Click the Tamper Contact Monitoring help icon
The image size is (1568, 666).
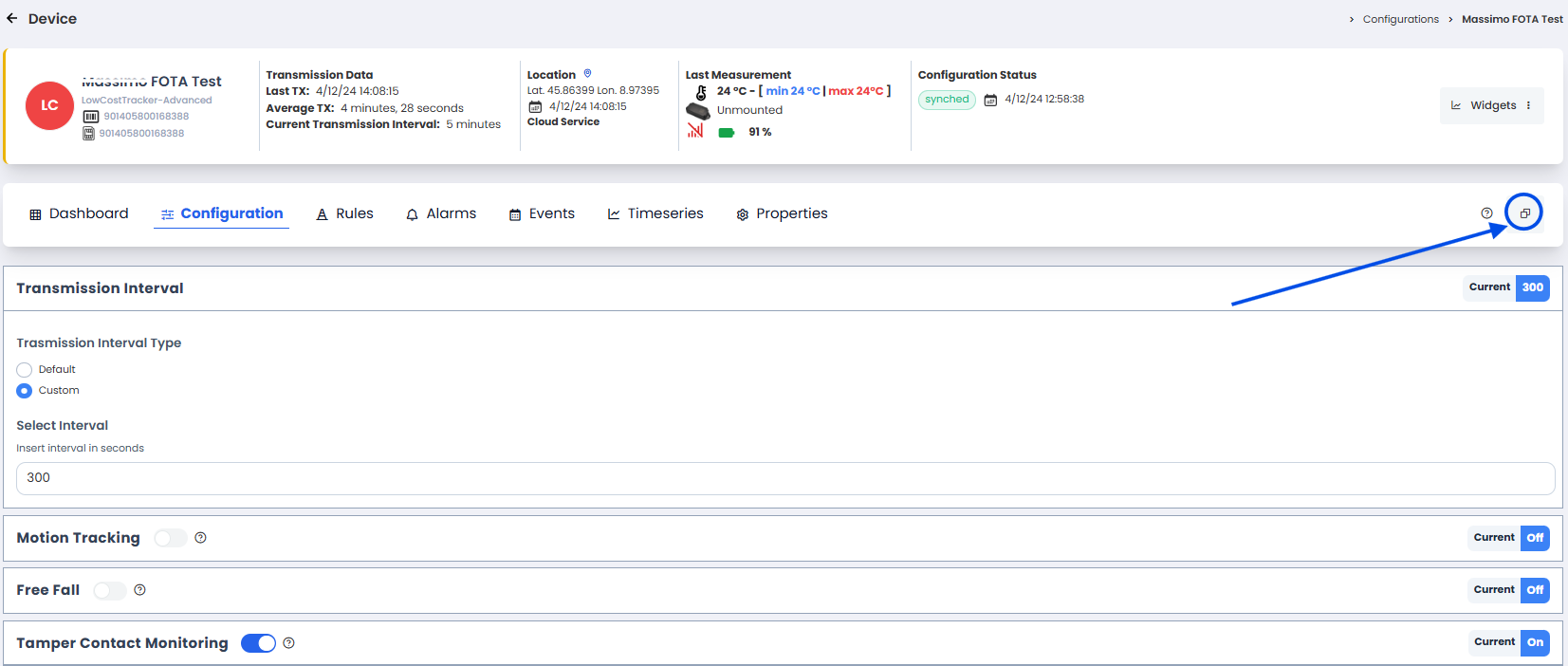(x=288, y=643)
